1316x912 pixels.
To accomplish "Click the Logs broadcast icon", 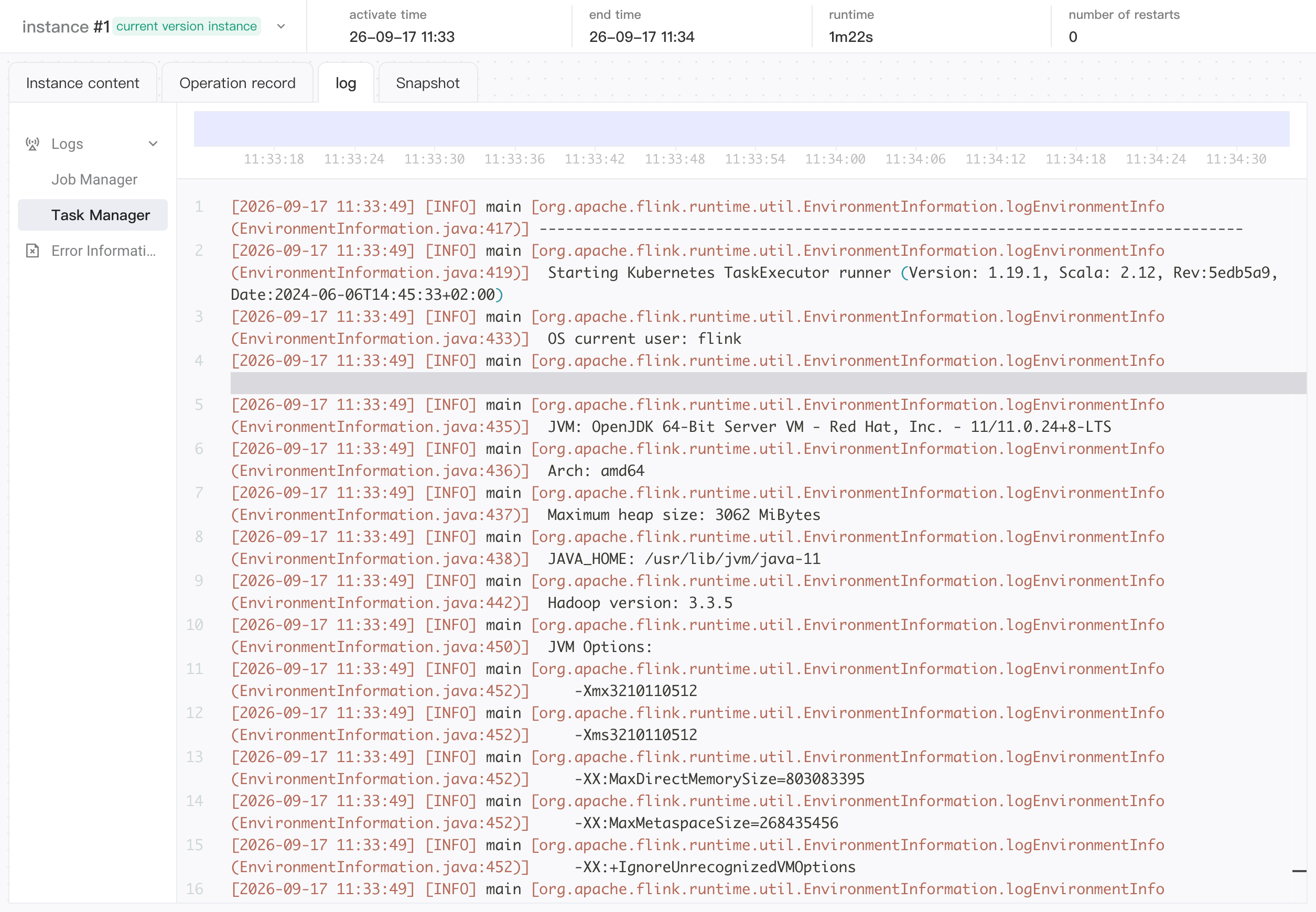I will 33,144.
